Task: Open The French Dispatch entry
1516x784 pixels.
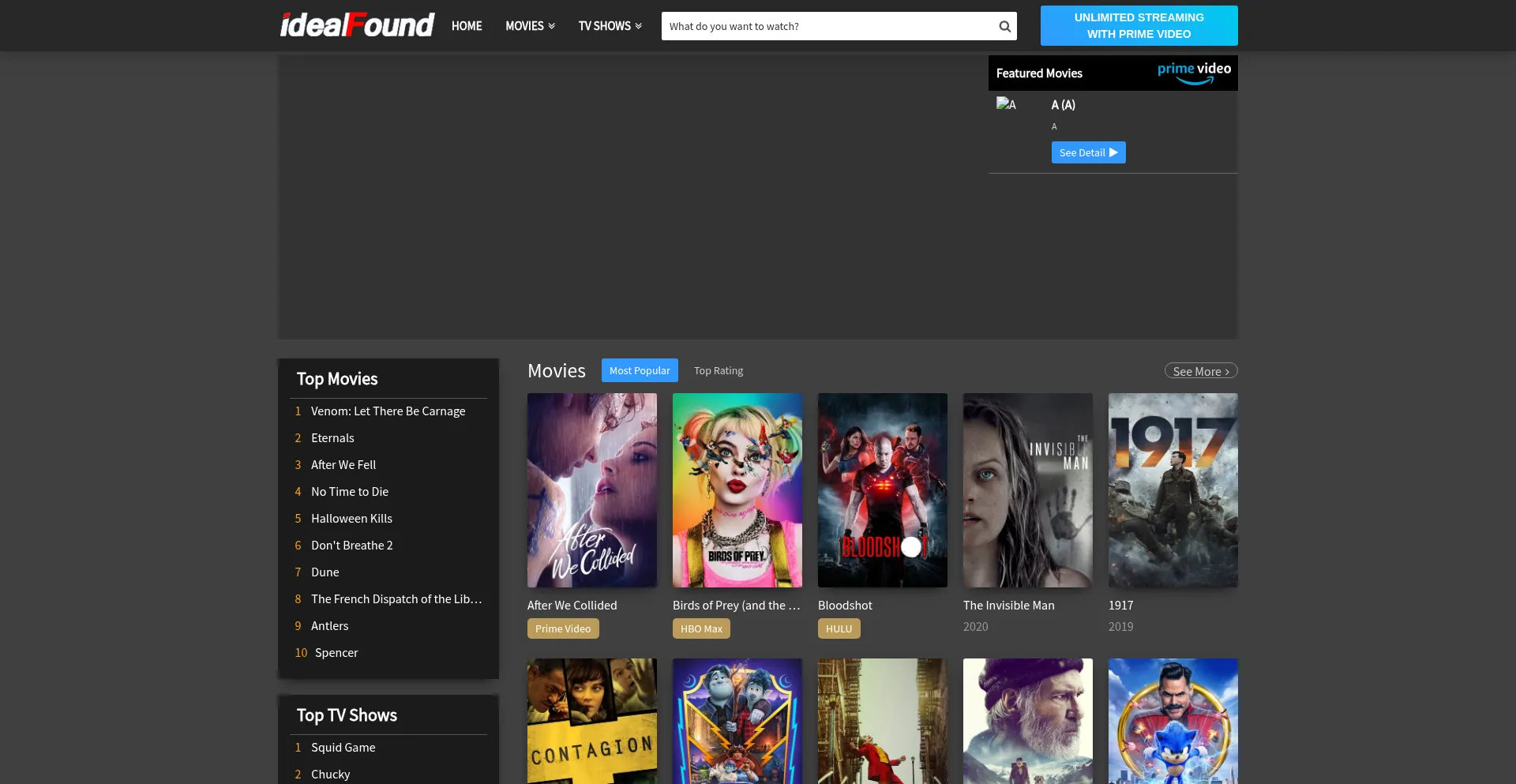Action: [x=396, y=599]
